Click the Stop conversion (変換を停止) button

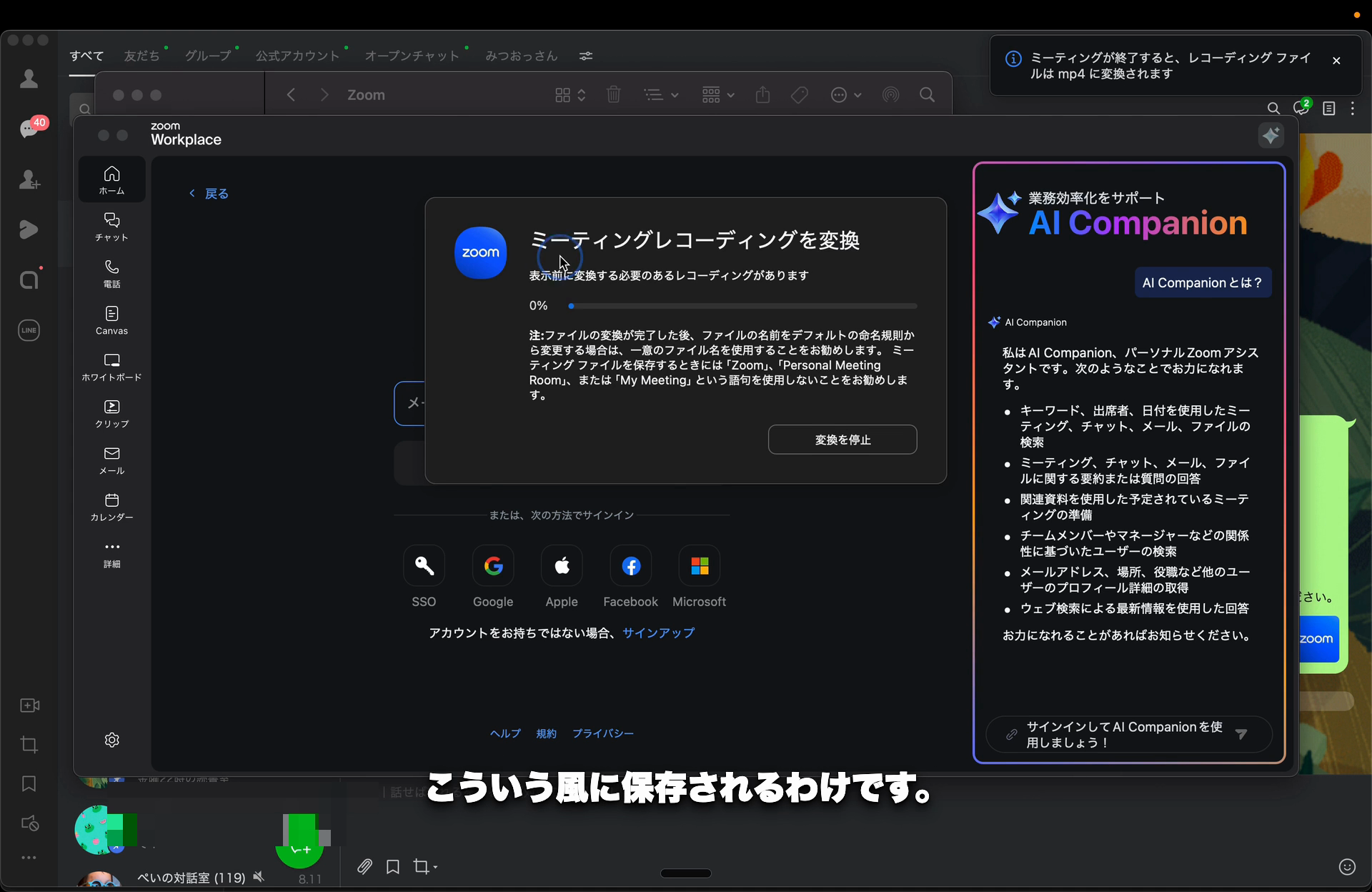click(842, 440)
